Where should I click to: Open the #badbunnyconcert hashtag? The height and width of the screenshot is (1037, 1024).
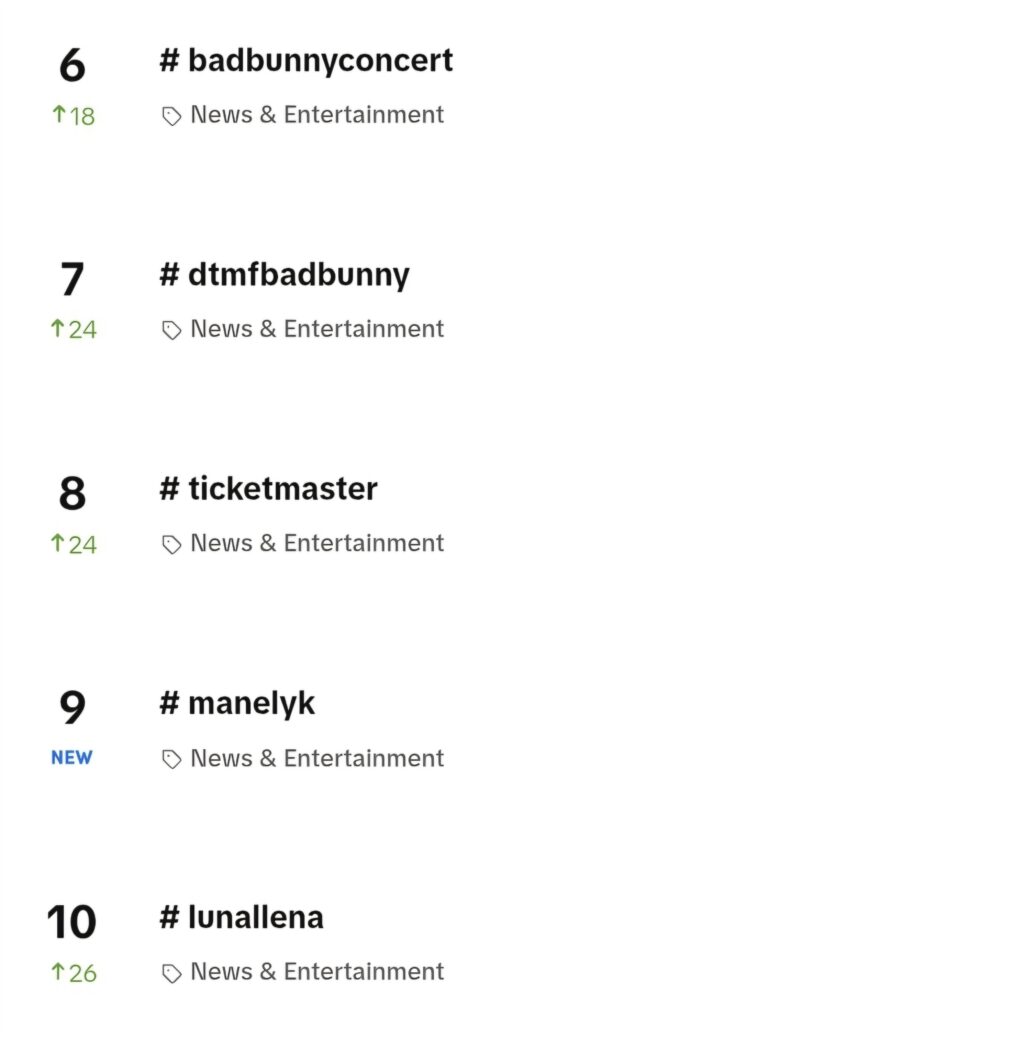tap(306, 61)
